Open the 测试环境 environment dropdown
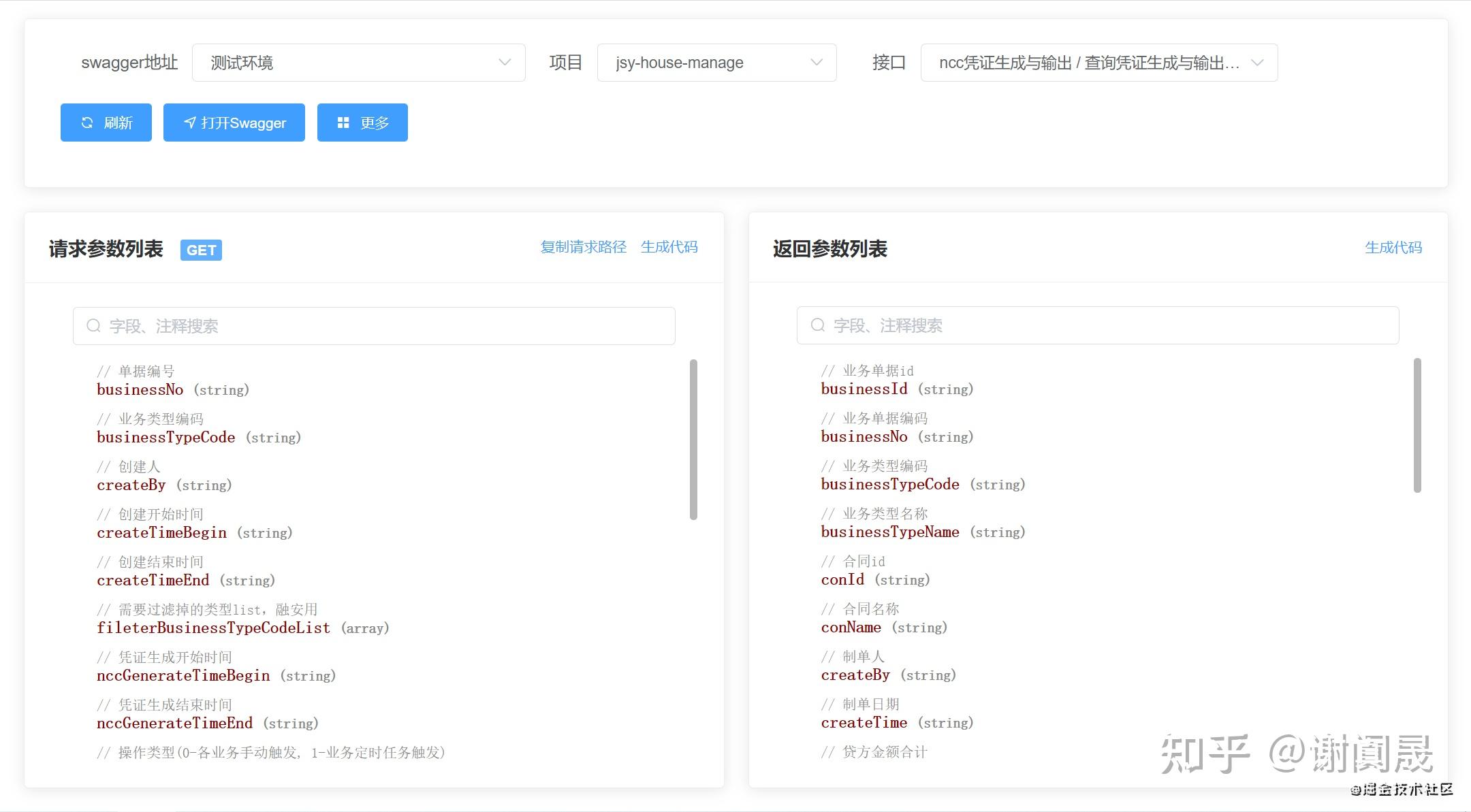Screen dimensions: 1471x812 click(x=359, y=62)
